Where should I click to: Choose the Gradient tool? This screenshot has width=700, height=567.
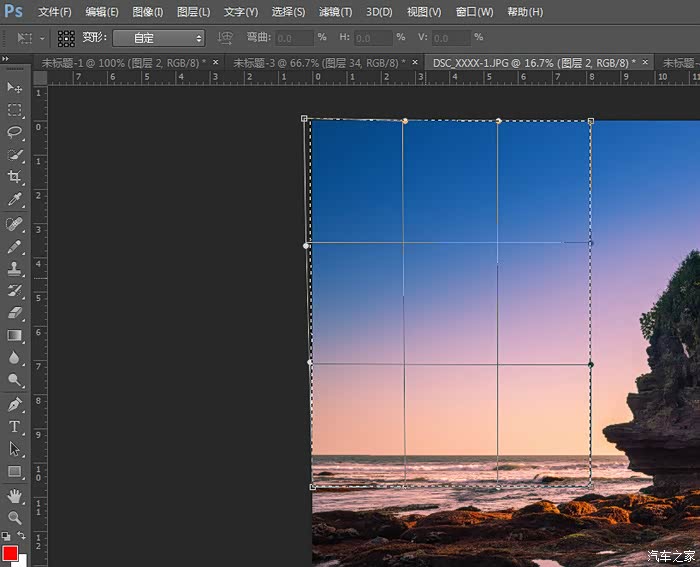click(15, 336)
